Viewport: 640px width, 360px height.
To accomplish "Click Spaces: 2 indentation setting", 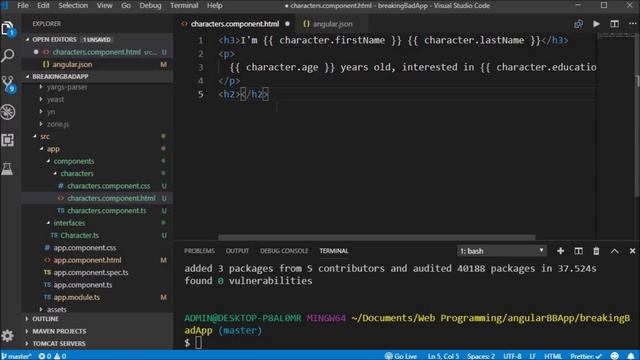I will [481, 356].
